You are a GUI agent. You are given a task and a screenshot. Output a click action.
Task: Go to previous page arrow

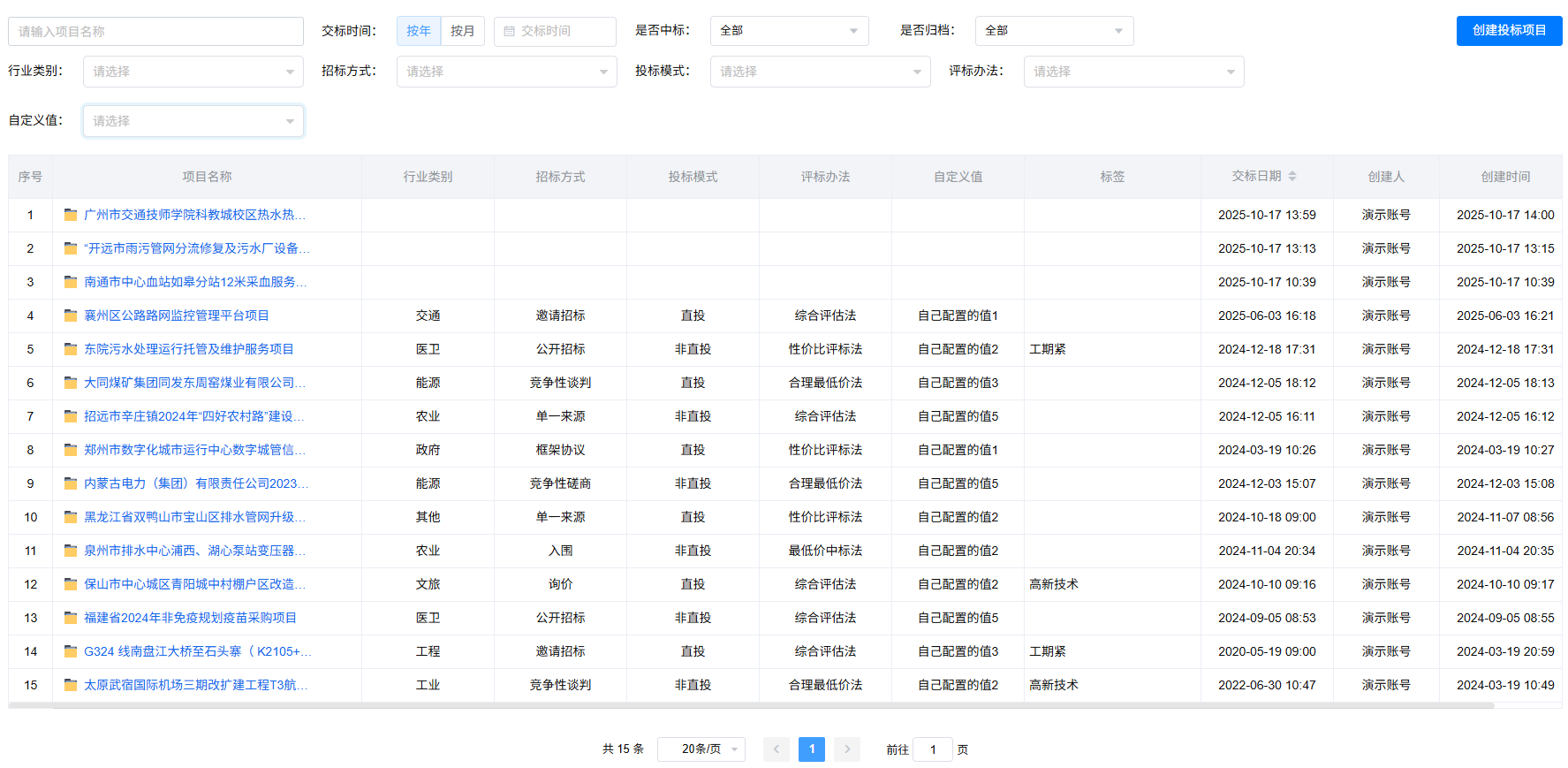coord(776,749)
